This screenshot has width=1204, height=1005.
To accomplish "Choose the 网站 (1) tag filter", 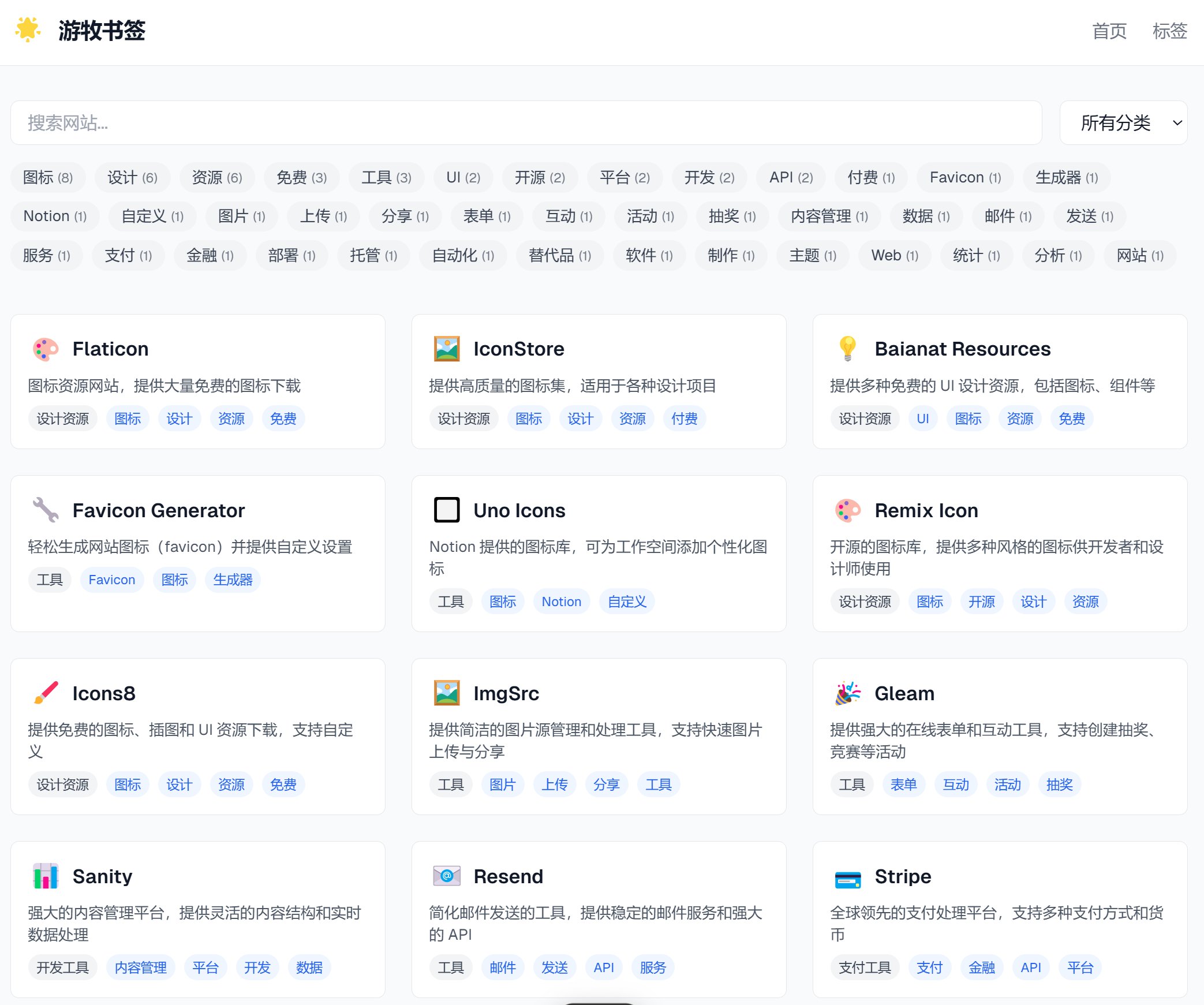I will click(1140, 255).
